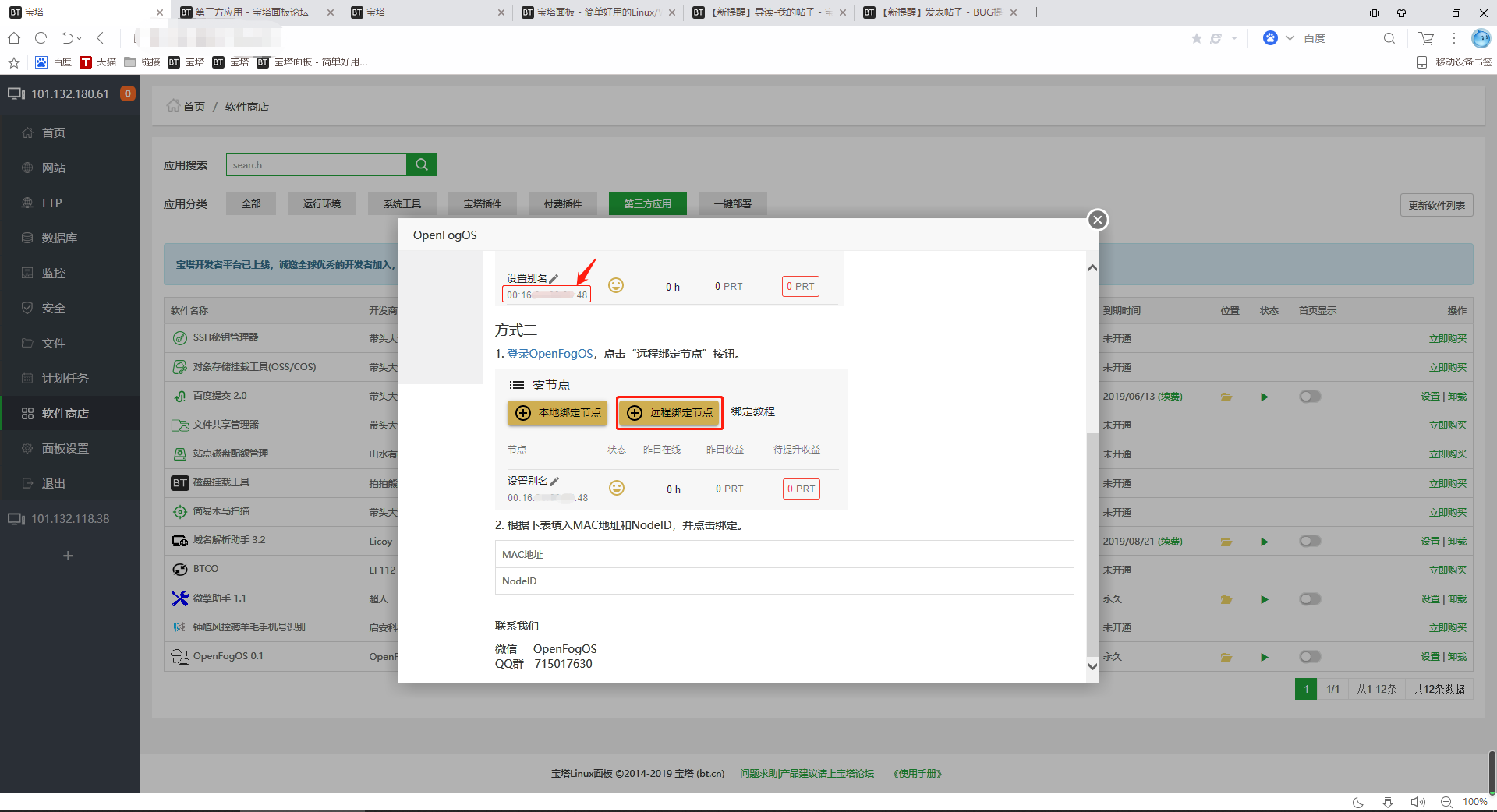
Task: Click upper smiley status icon
Action: click(x=616, y=285)
